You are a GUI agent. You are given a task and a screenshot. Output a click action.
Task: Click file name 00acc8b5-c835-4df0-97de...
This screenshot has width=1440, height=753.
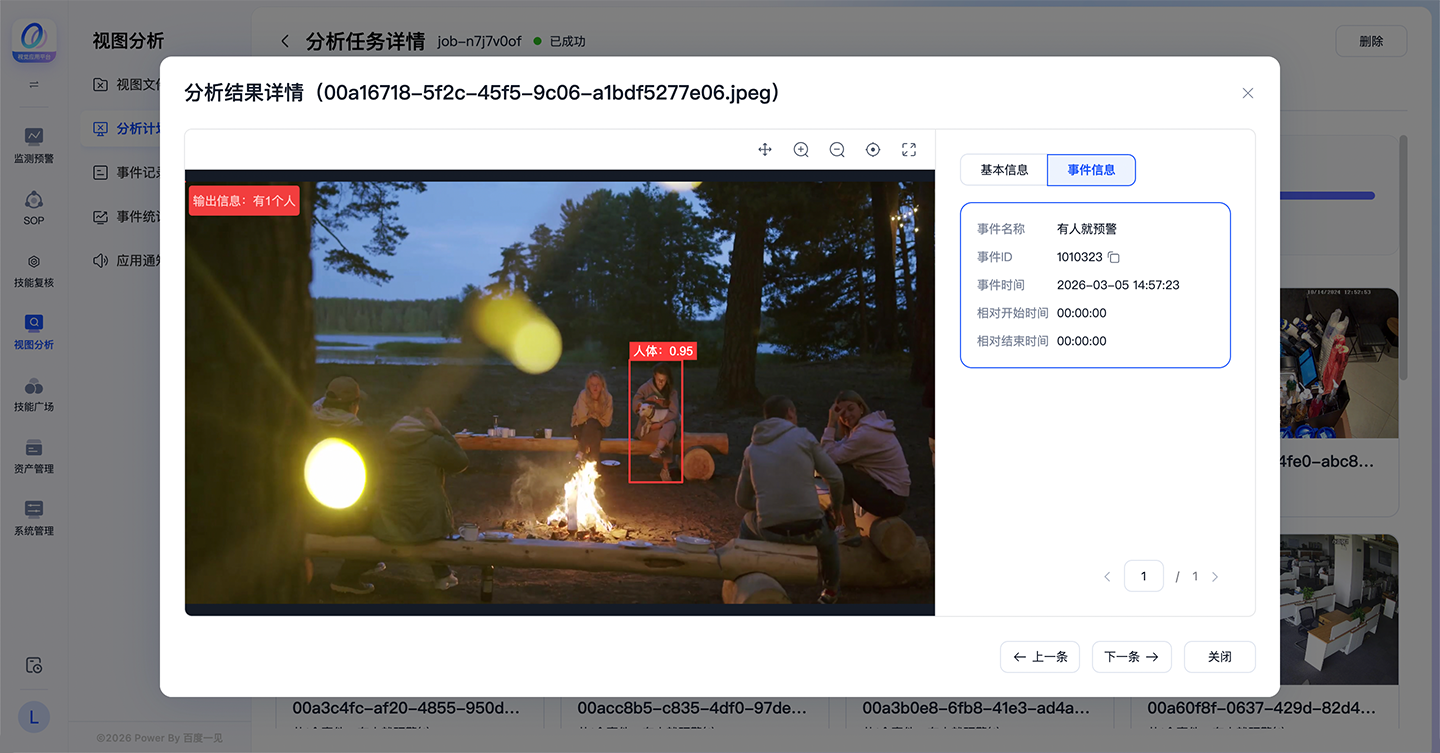coord(692,708)
